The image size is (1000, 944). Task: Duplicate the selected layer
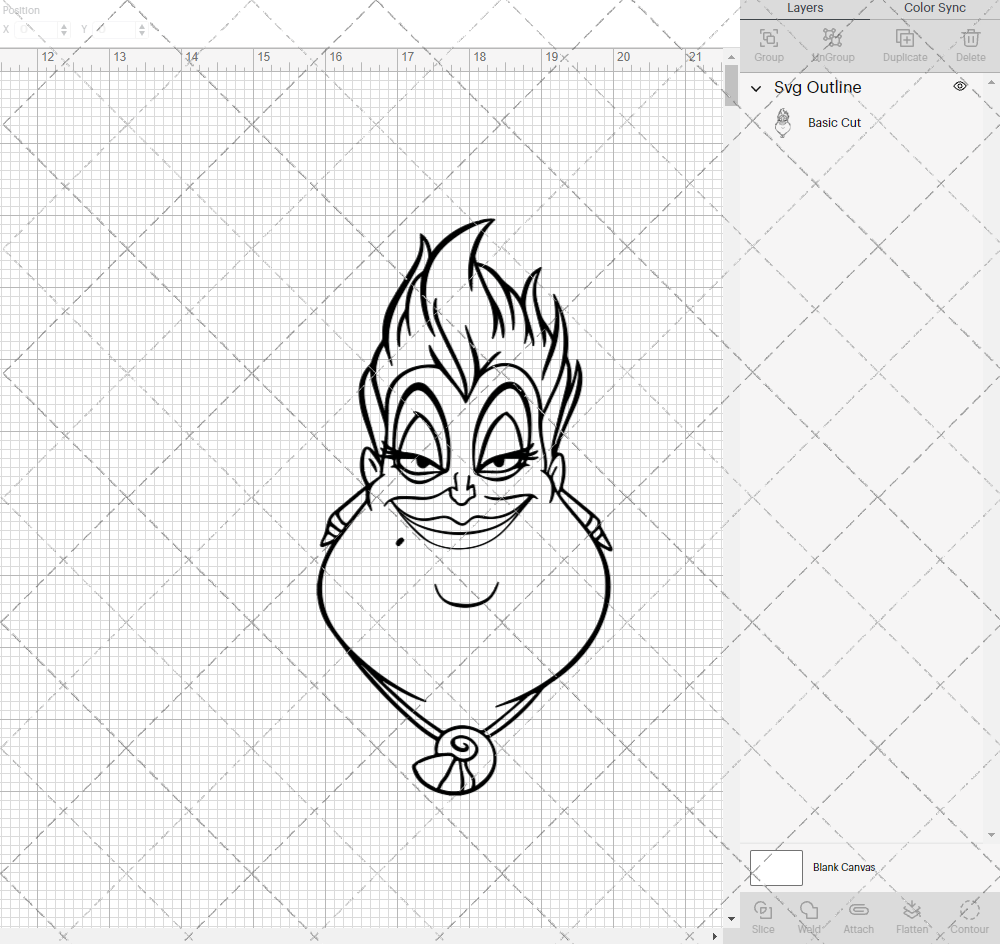tap(905, 38)
